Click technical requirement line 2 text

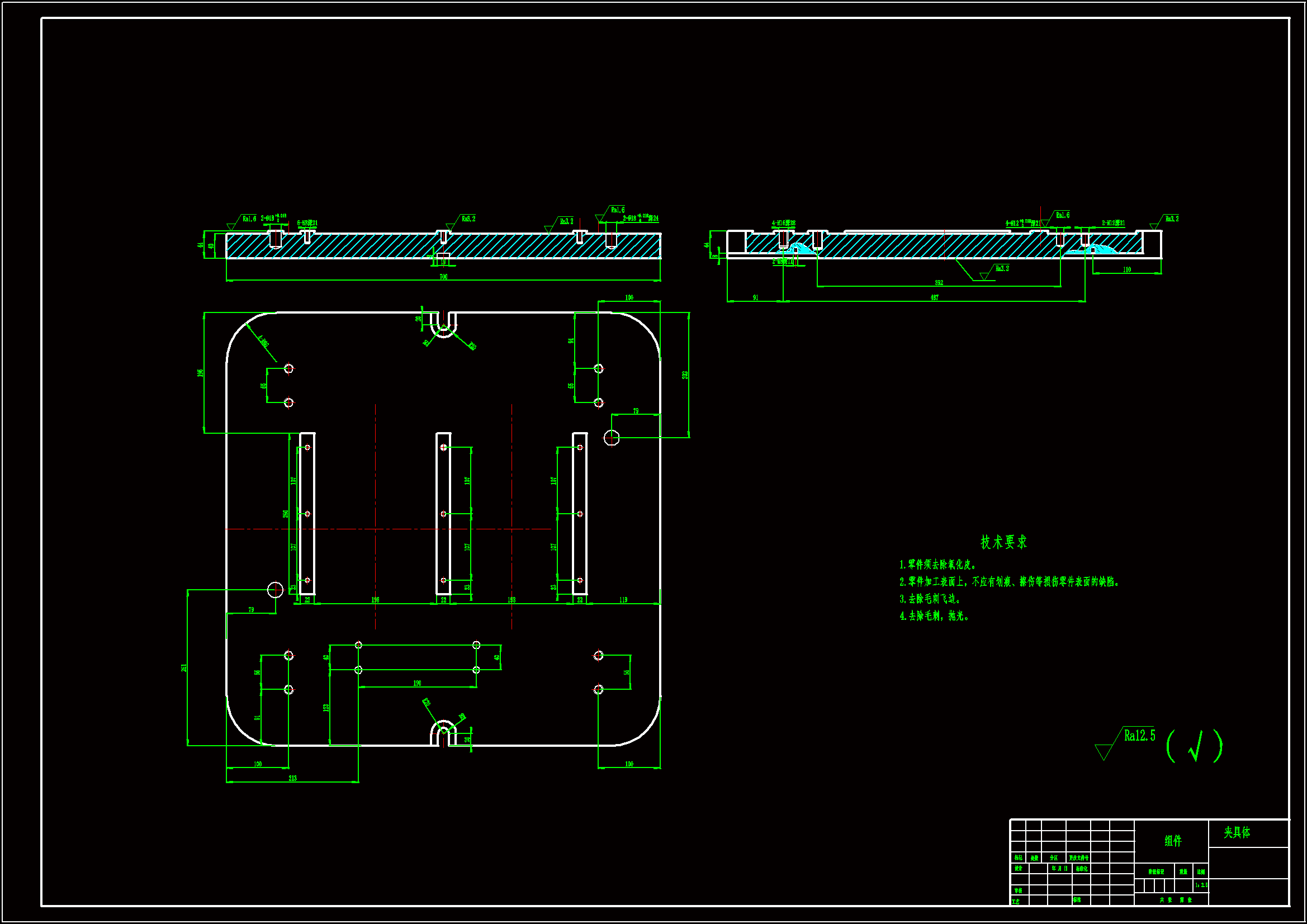[1008, 582]
